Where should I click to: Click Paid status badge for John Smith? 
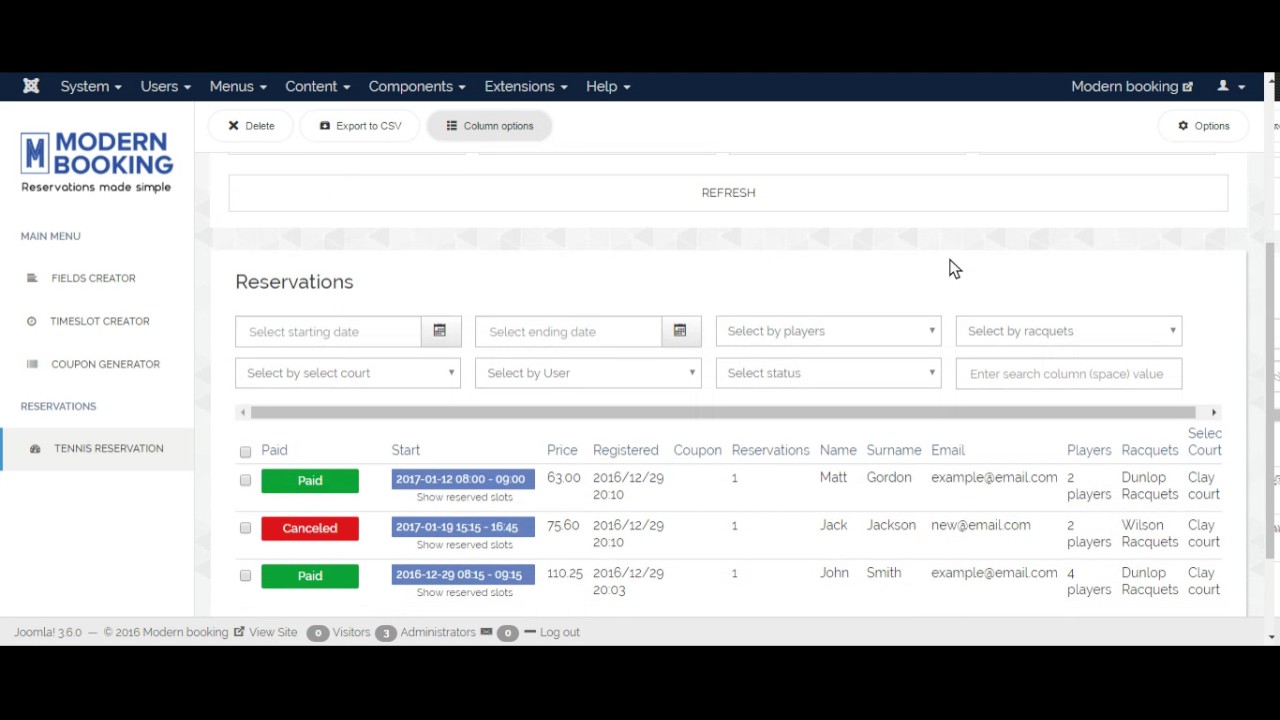(310, 576)
